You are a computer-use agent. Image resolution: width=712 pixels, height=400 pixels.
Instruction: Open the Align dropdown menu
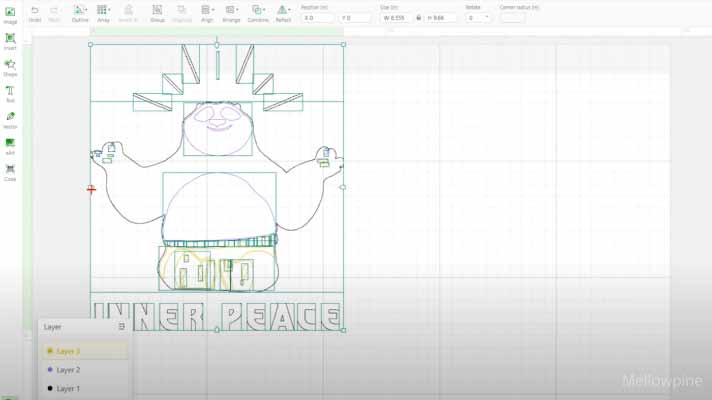point(207,12)
